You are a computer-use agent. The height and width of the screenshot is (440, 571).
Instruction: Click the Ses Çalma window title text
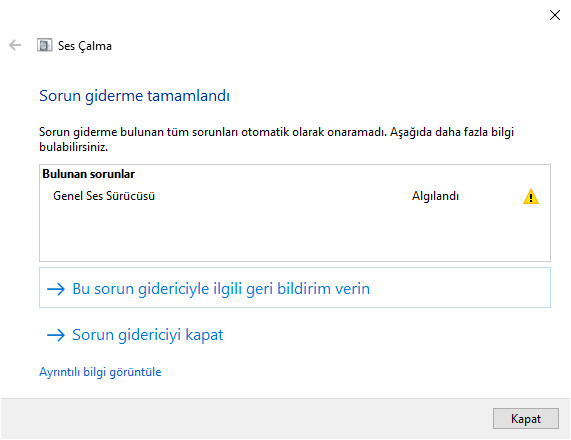84,46
